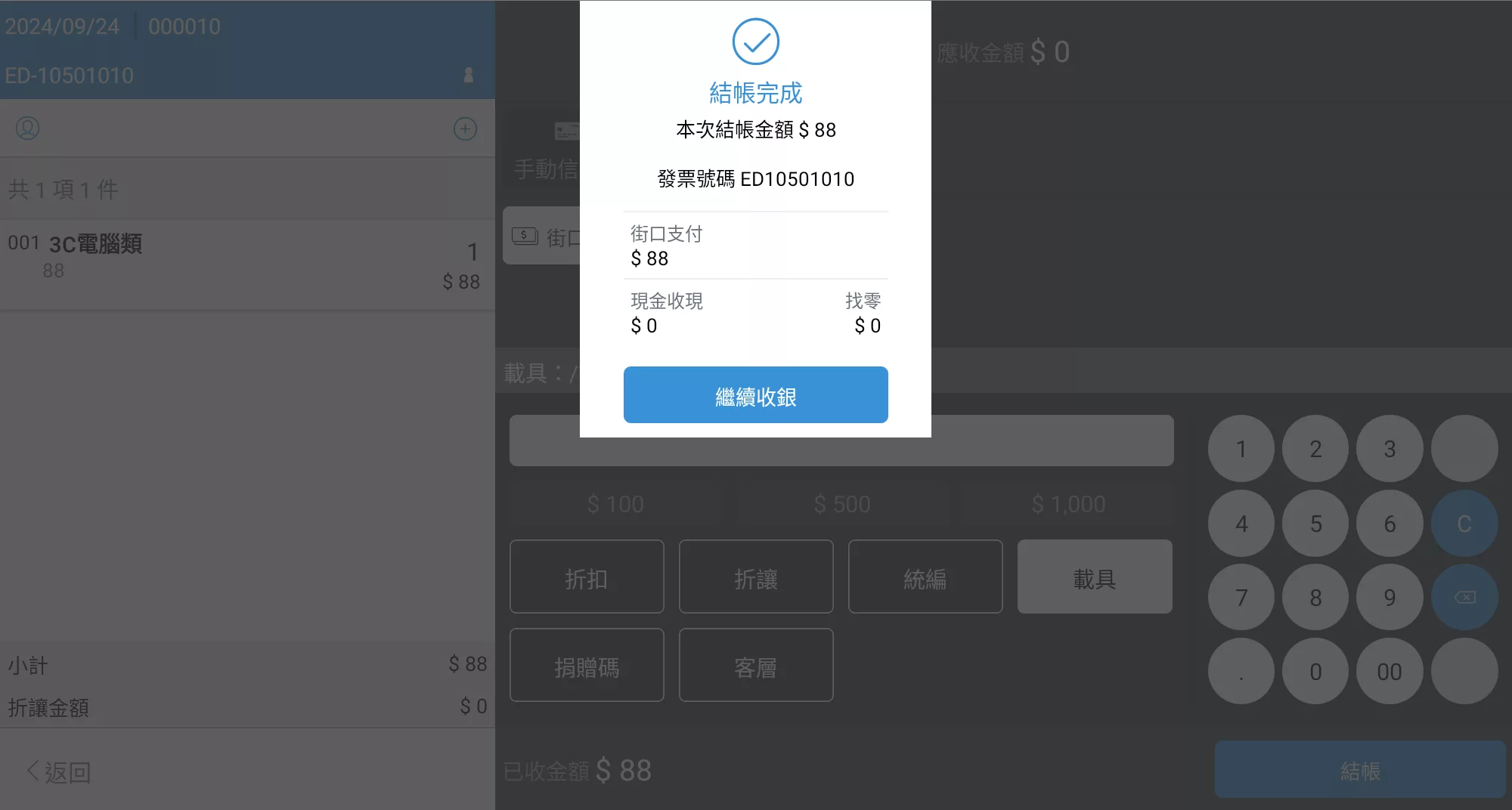This screenshot has width=1512, height=810.
Task: Click the backspace key on keypad
Action: [x=1464, y=598]
